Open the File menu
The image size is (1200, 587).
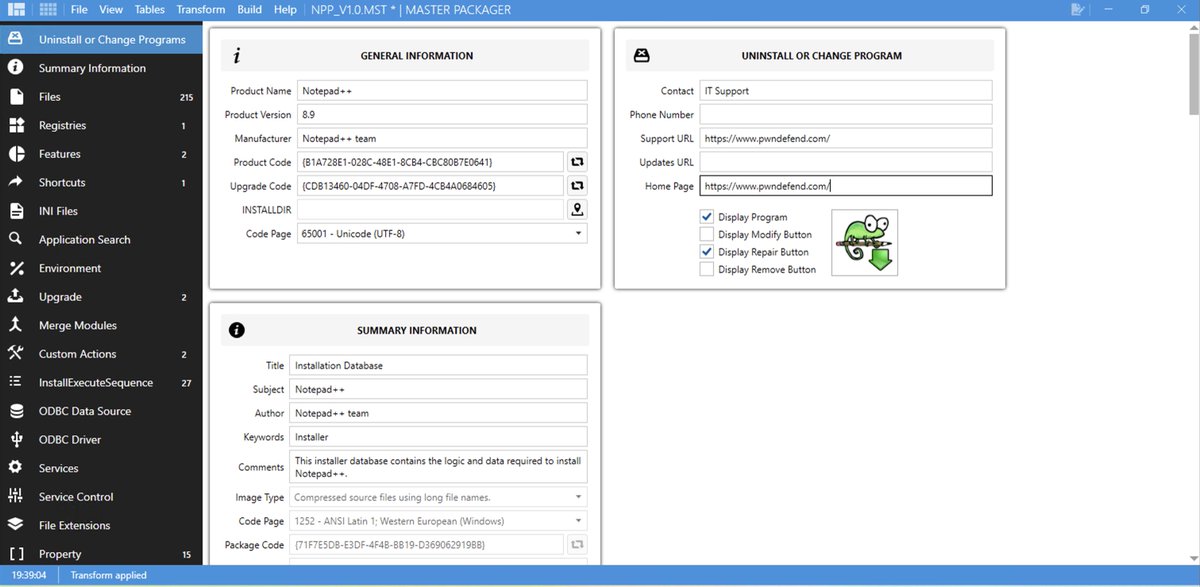click(80, 9)
